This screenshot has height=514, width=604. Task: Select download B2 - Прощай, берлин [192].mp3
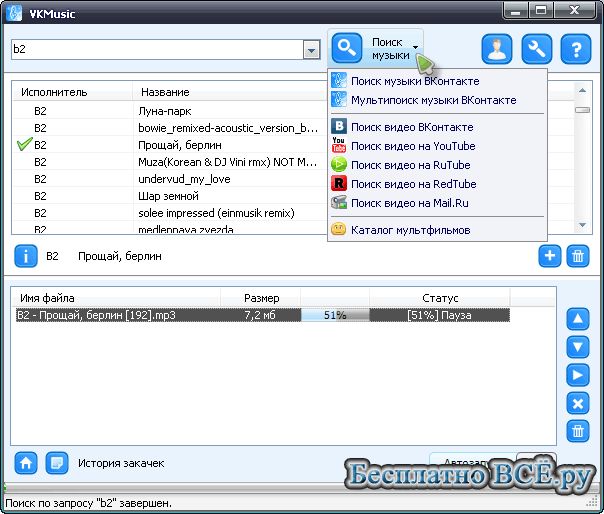click(263, 315)
